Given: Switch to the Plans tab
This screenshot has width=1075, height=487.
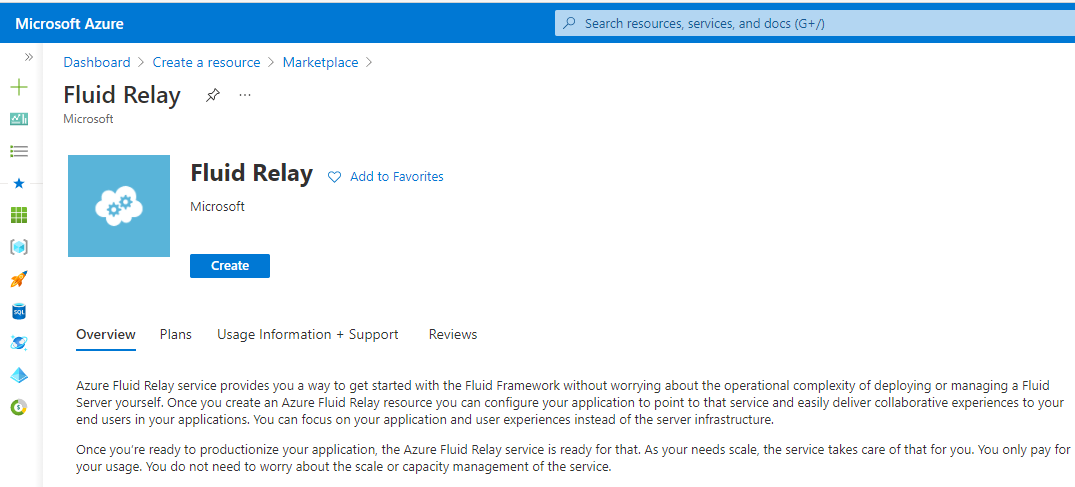Looking at the screenshot, I should 176,335.
